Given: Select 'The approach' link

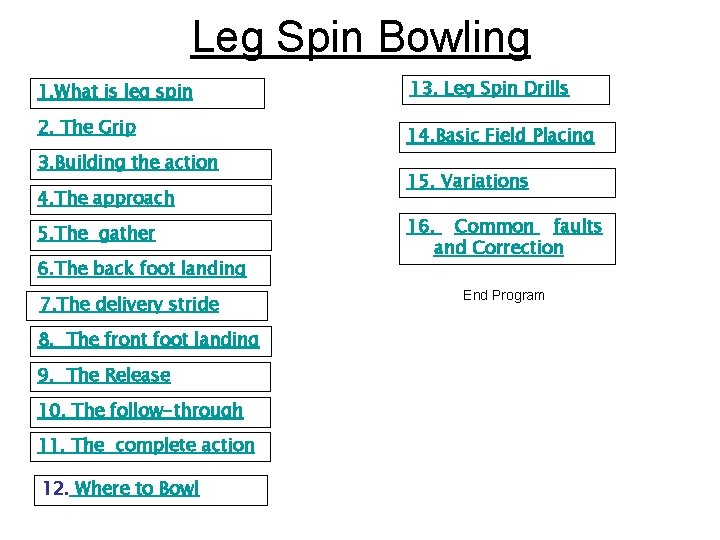Looking at the screenshot, I should [x=106, y=198].
